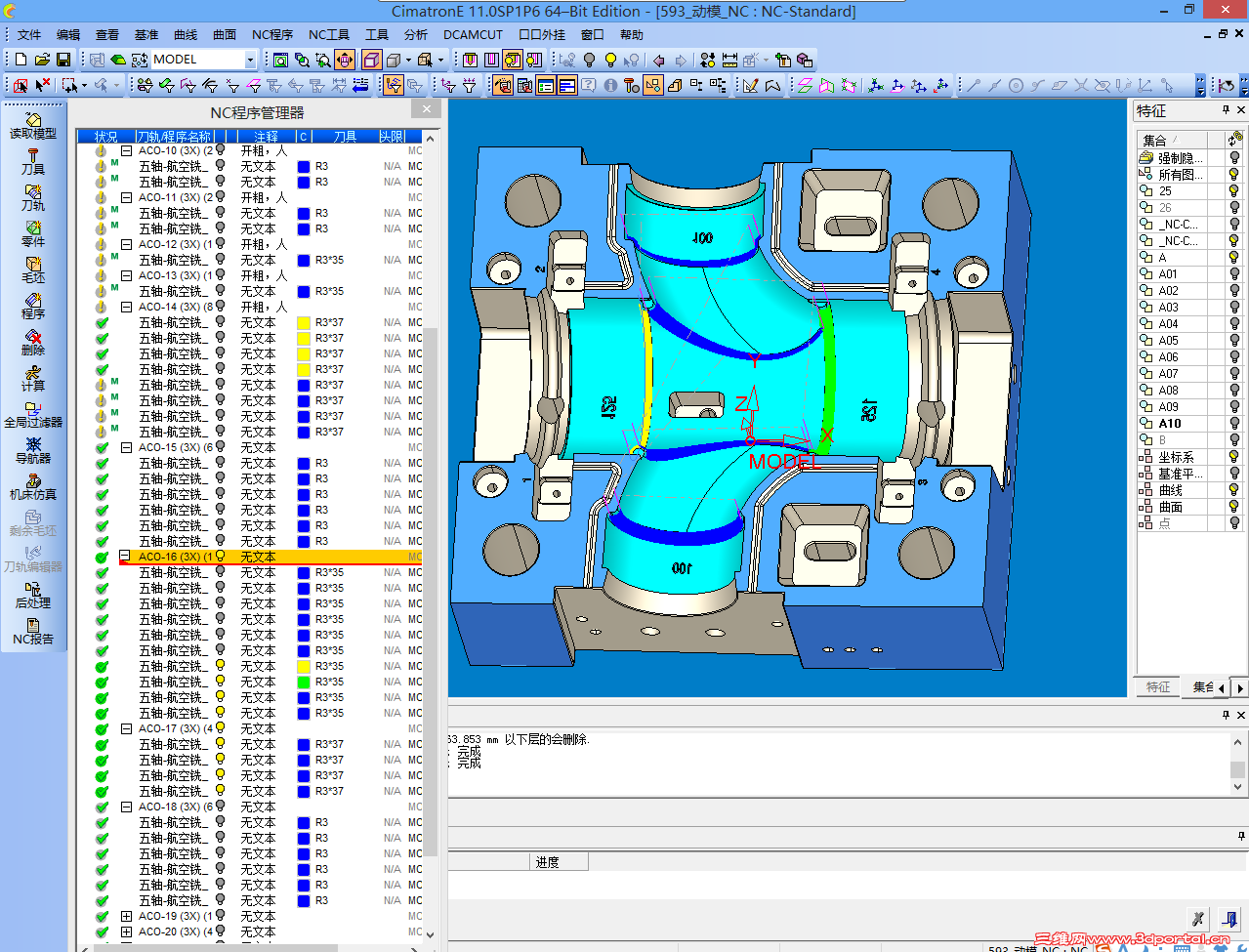Click 导航器 (Navigator) in NC sidebar
Screen dimensions: 1249x952
click(x=33, y=451)
